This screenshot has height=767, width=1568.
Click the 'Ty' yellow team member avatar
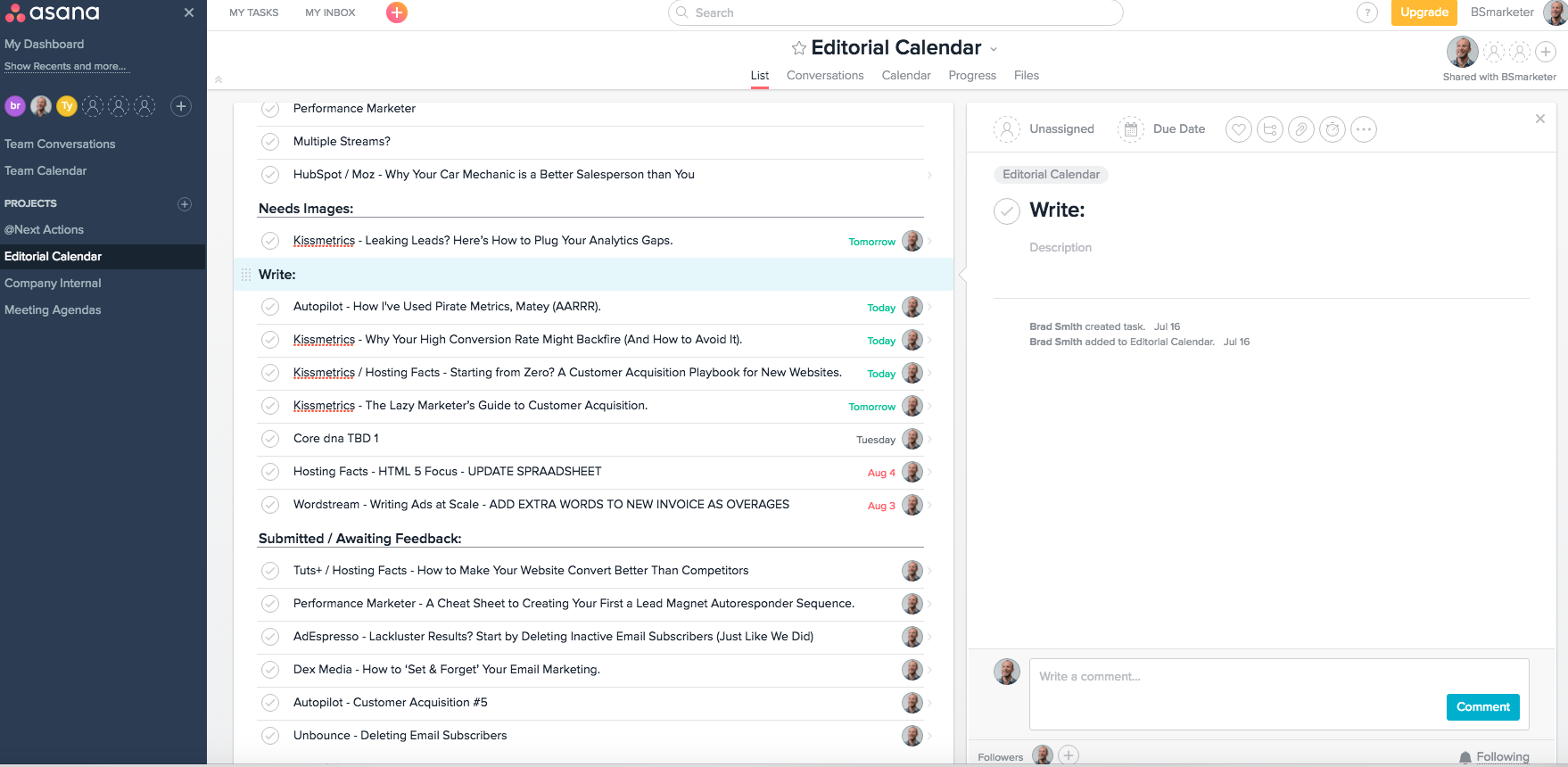pyautogui.click(x=67, y=106)
